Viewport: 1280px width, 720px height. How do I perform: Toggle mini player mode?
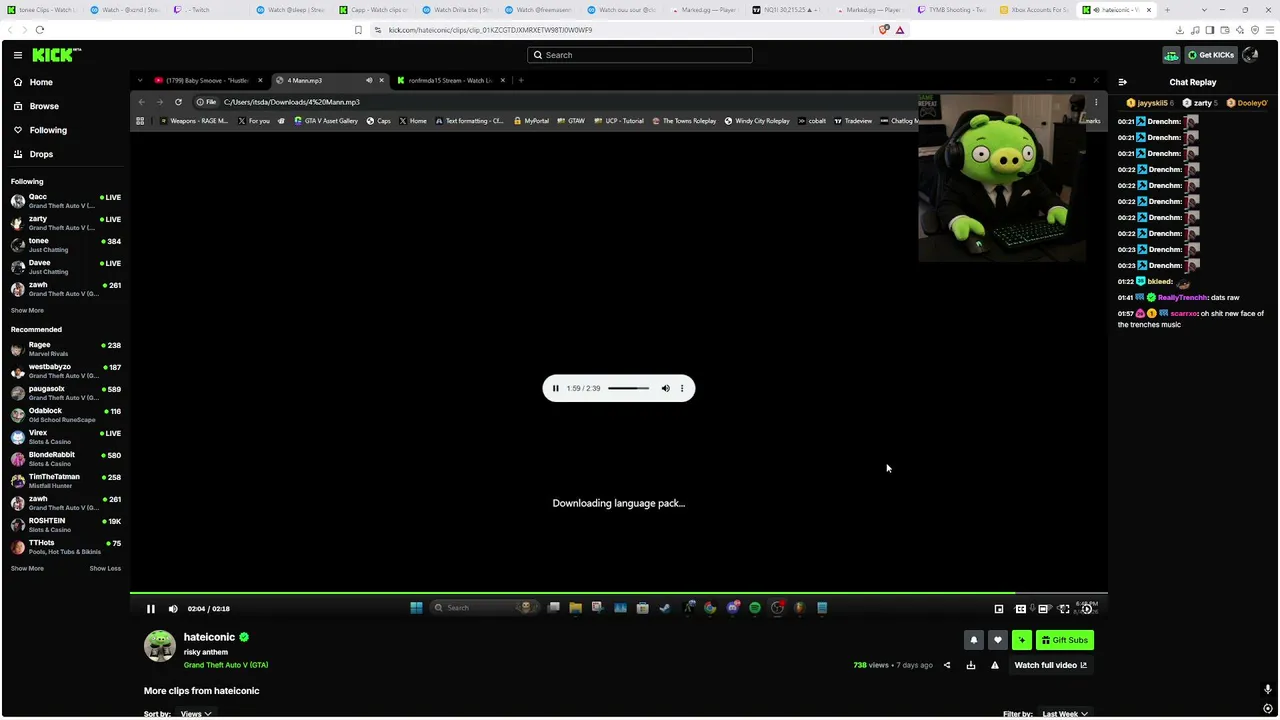click(998, 609)
